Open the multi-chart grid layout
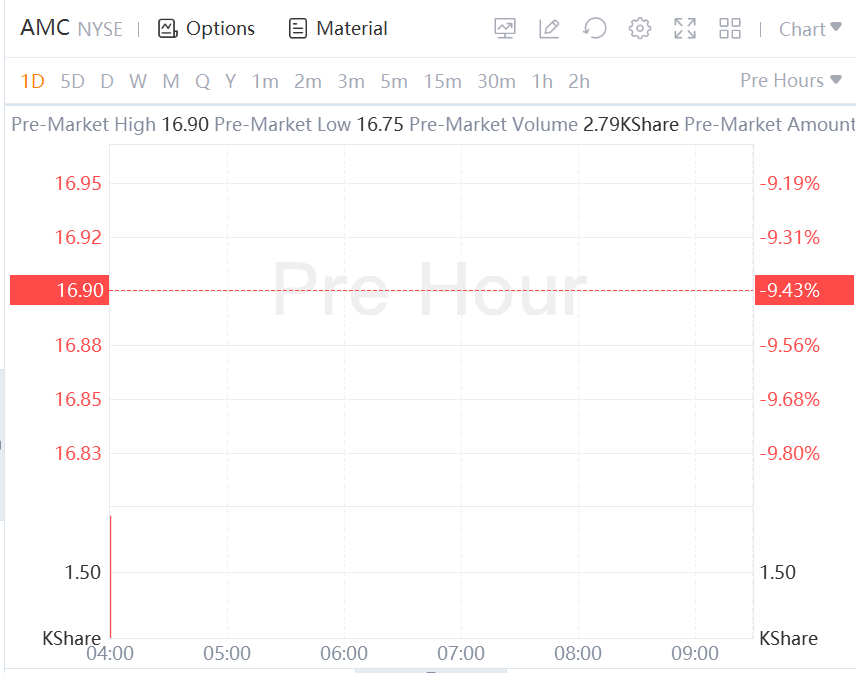 click(730, 29)
